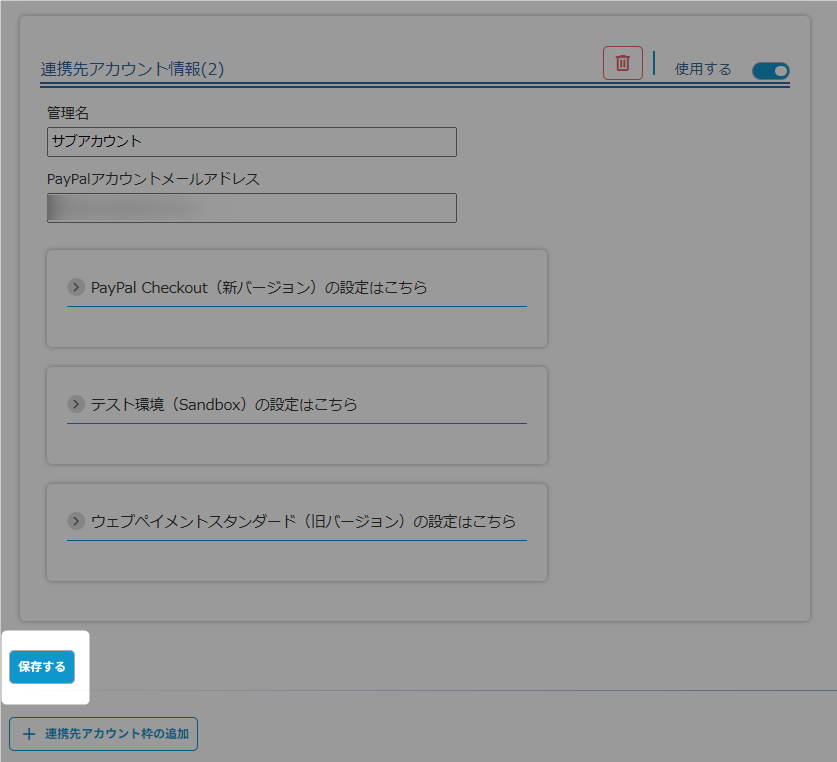Expand PayPal Checkout（新バージョン）の設定はこちら

[x=259, y=288]
